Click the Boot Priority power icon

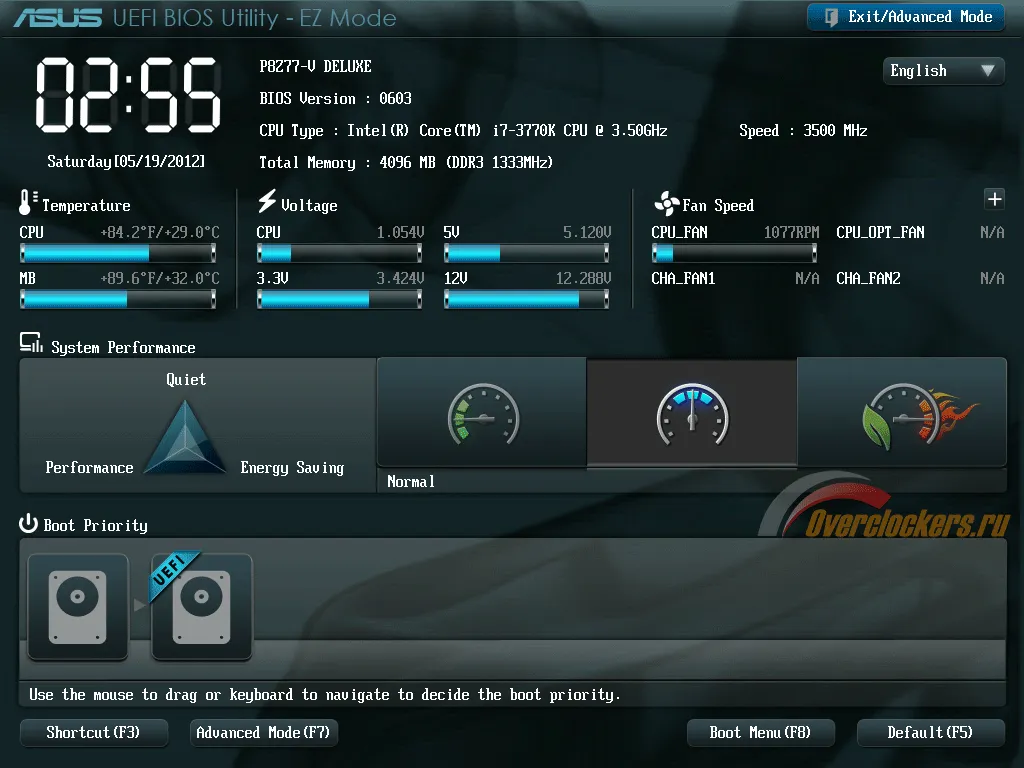point(28,523)
